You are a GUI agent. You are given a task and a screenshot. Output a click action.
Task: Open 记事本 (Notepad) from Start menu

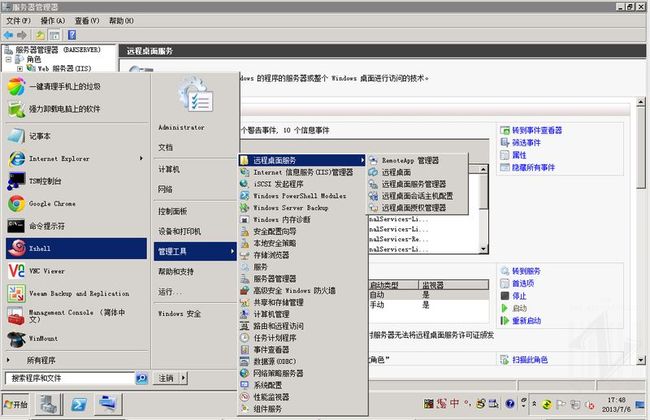(77, 136)
